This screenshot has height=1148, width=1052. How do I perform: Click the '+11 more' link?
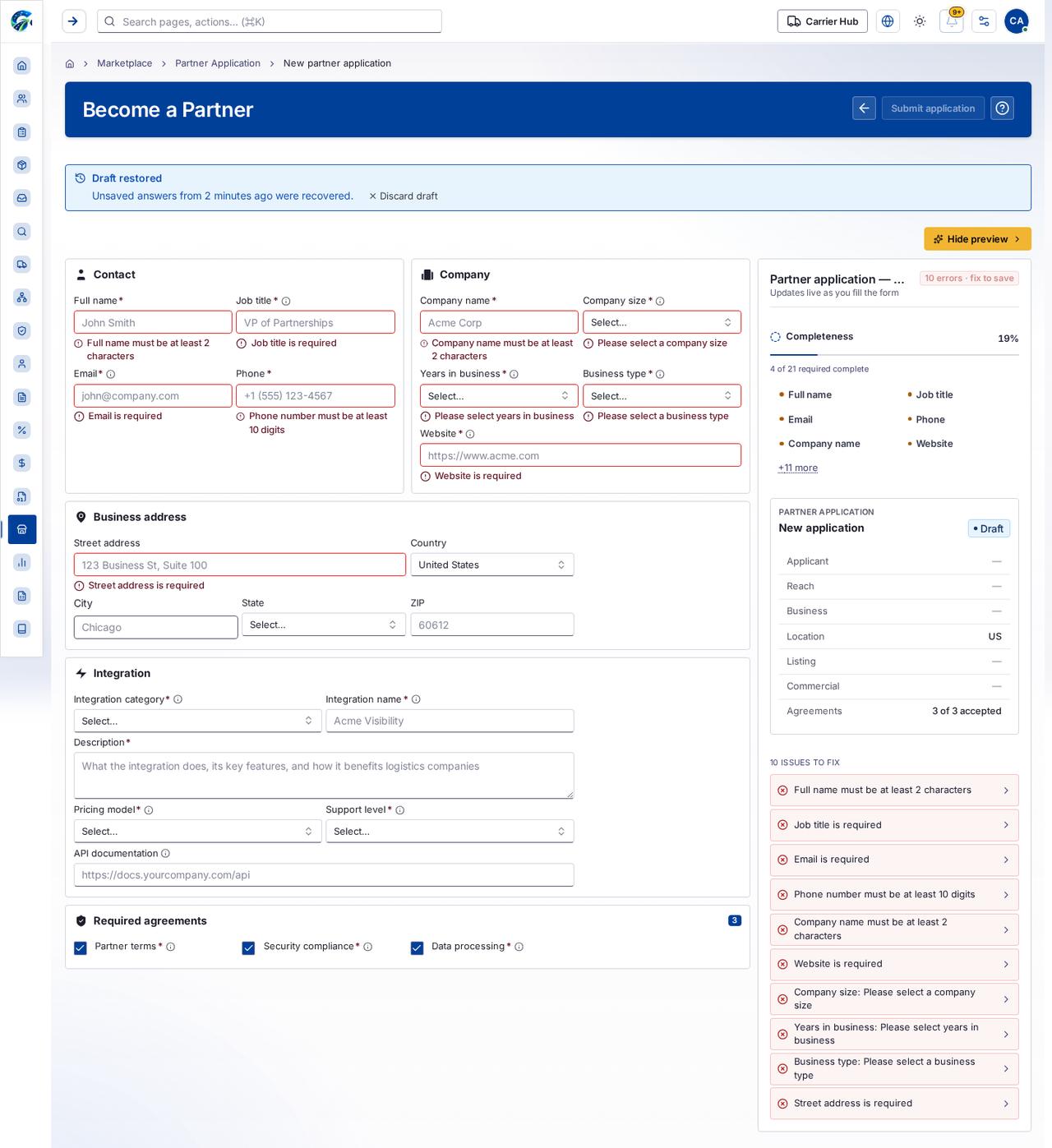(798, 468)
